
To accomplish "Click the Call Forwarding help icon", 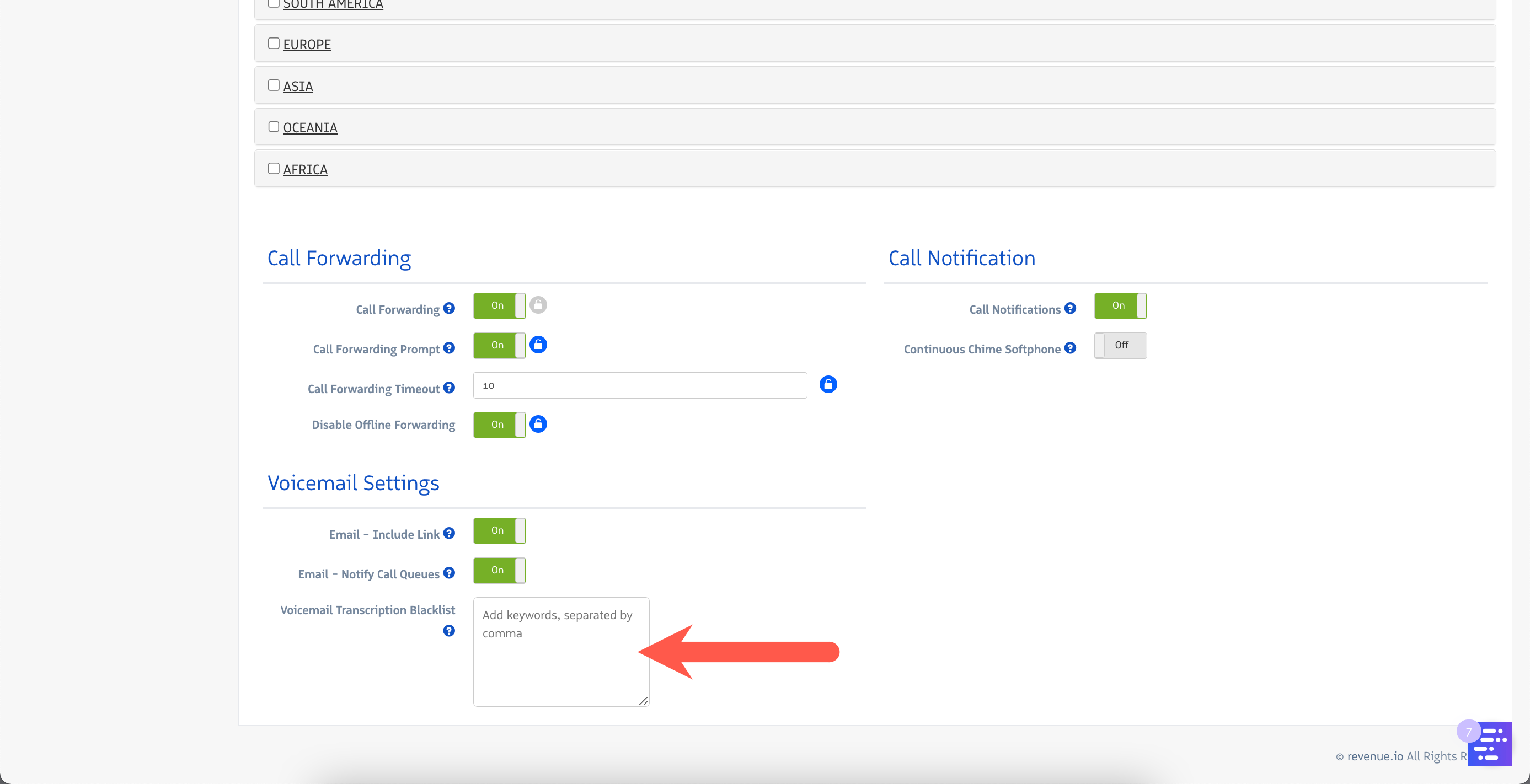I will coord(449,309).
